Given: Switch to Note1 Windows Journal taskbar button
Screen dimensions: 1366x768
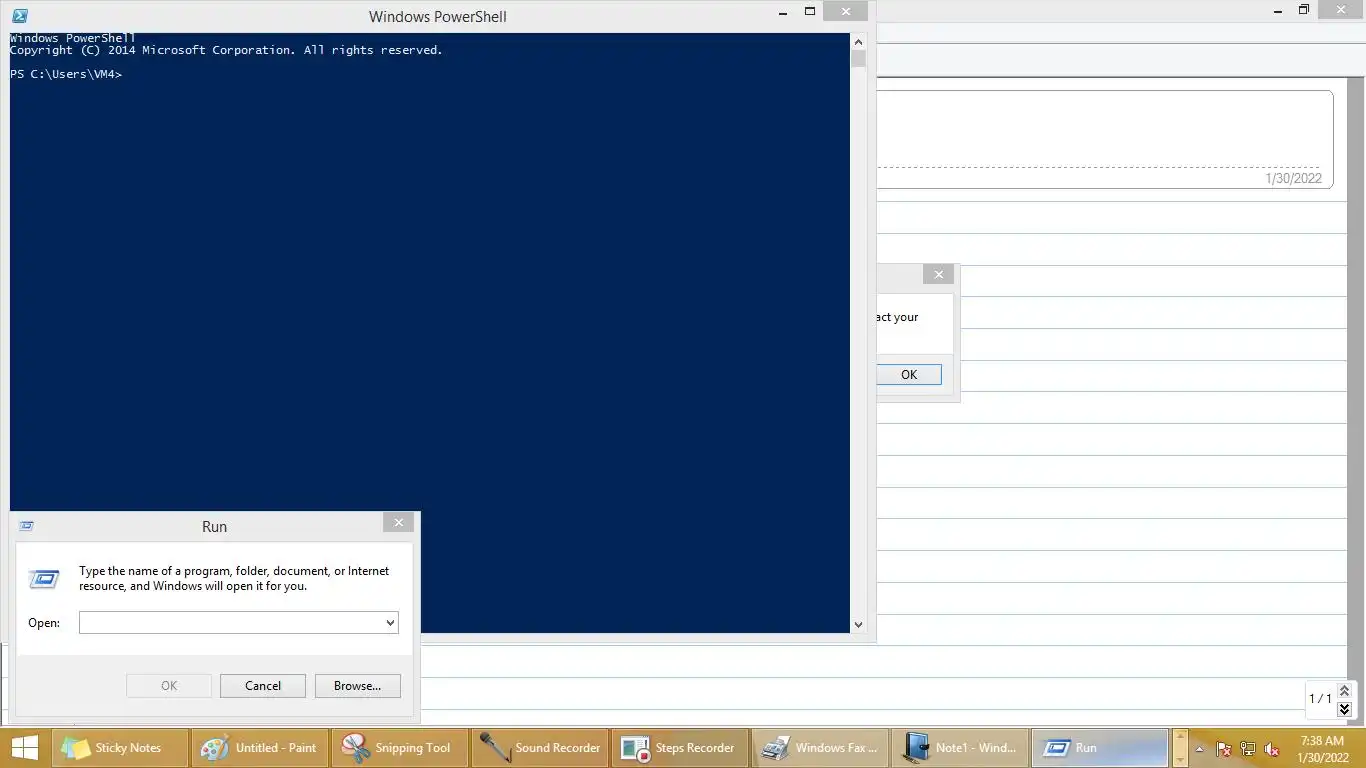Looking at the screenshot, I should tap(960, 747).
